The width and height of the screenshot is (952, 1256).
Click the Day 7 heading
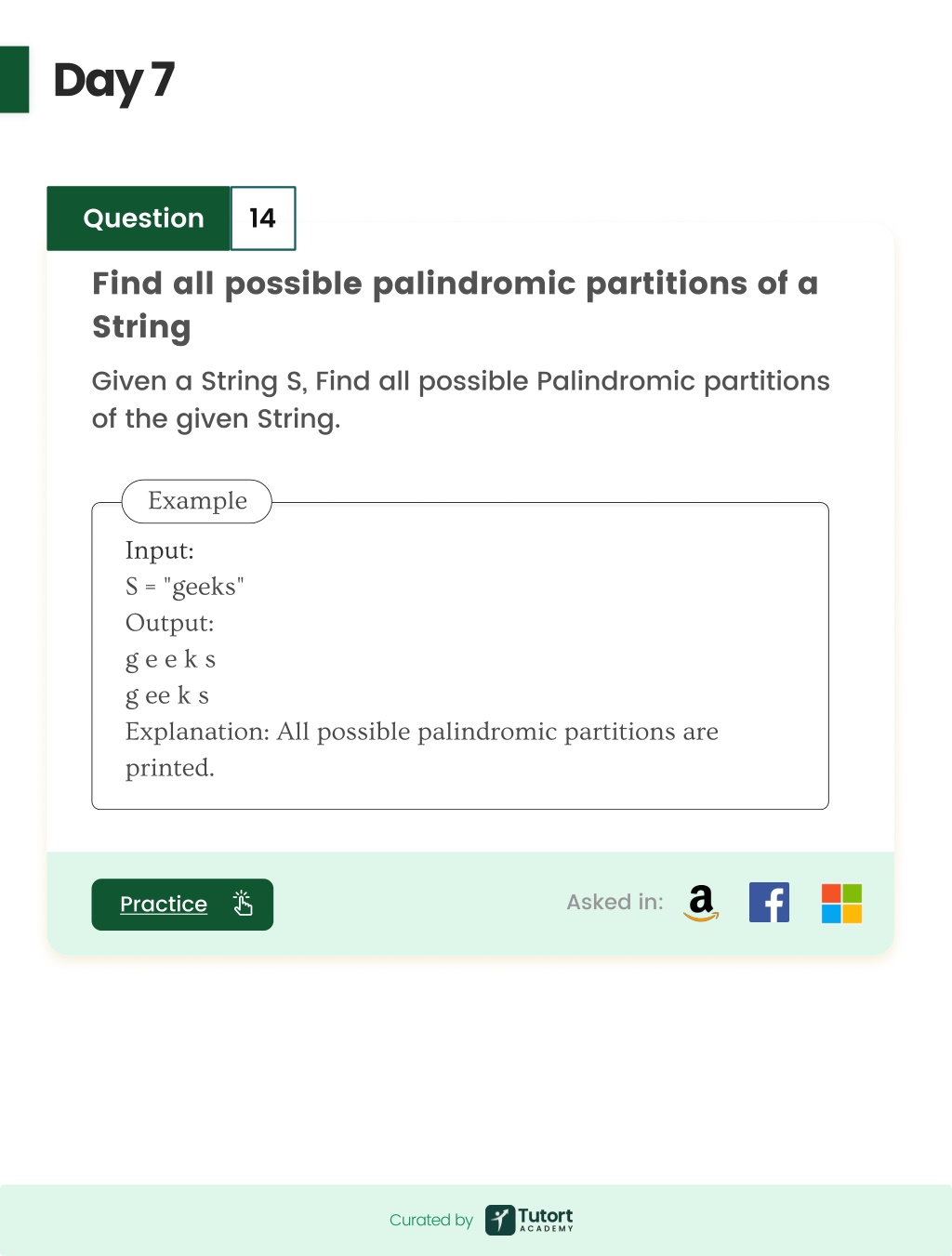113,81
